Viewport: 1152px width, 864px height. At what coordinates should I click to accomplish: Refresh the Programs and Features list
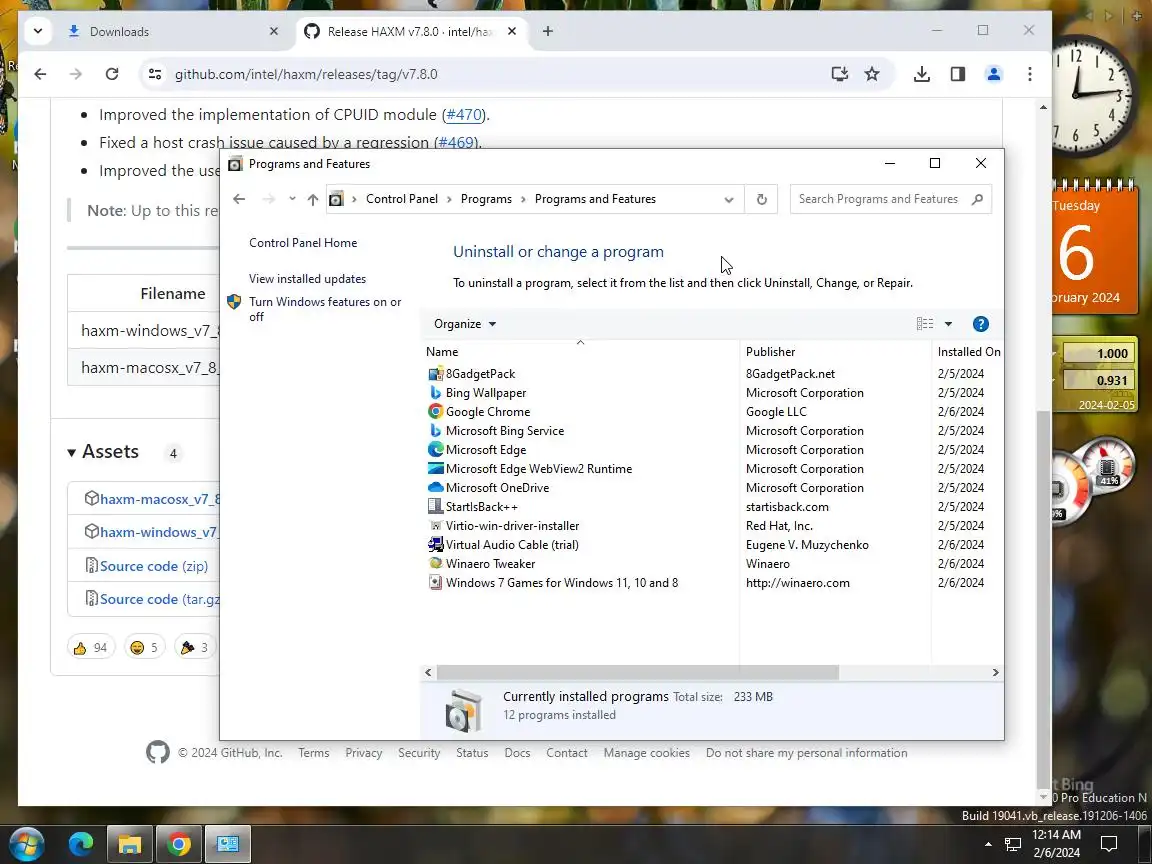761,199
